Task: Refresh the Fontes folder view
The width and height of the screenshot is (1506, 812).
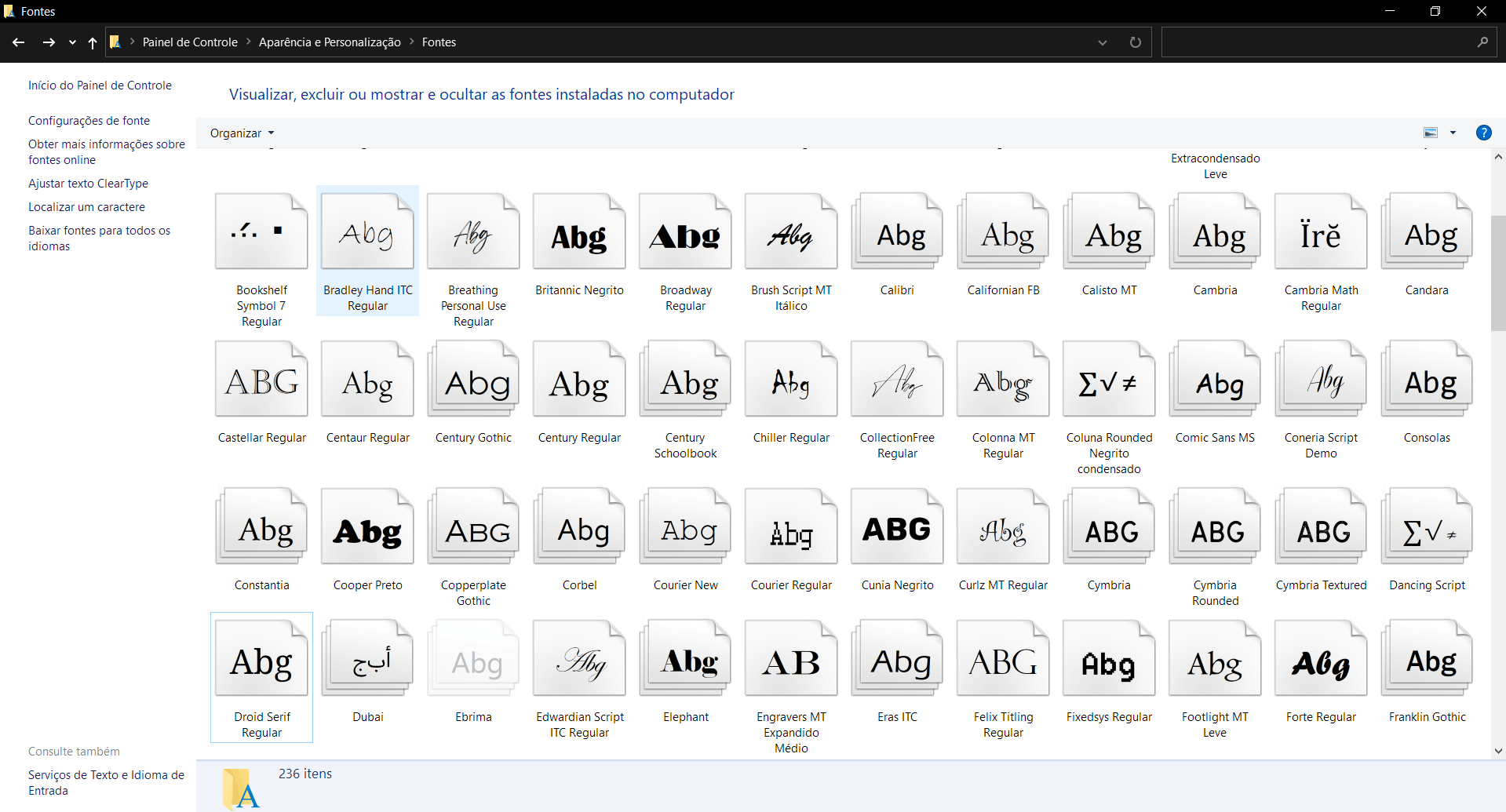Action: coord(1135,42)
